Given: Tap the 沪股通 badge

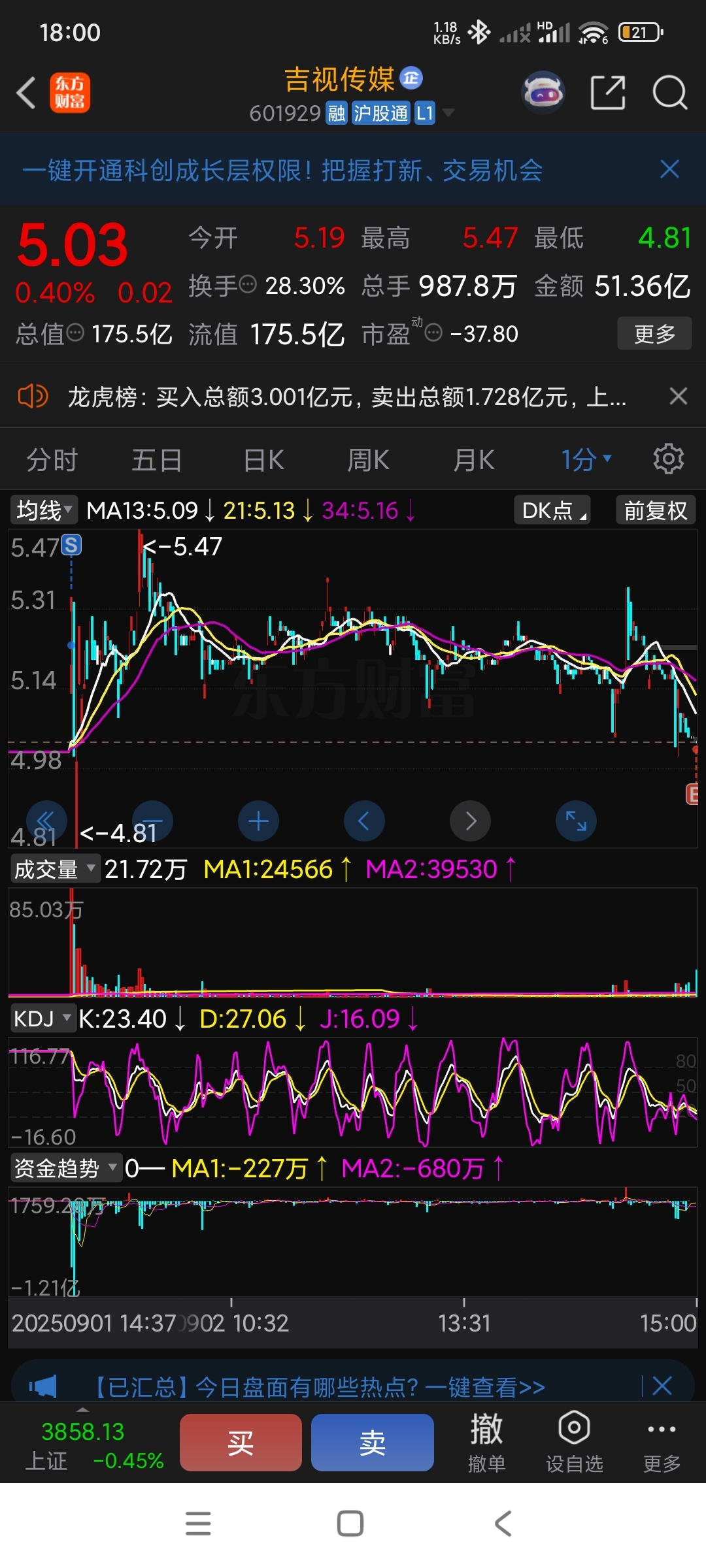Looking at the screenshot, I should 381,114.
